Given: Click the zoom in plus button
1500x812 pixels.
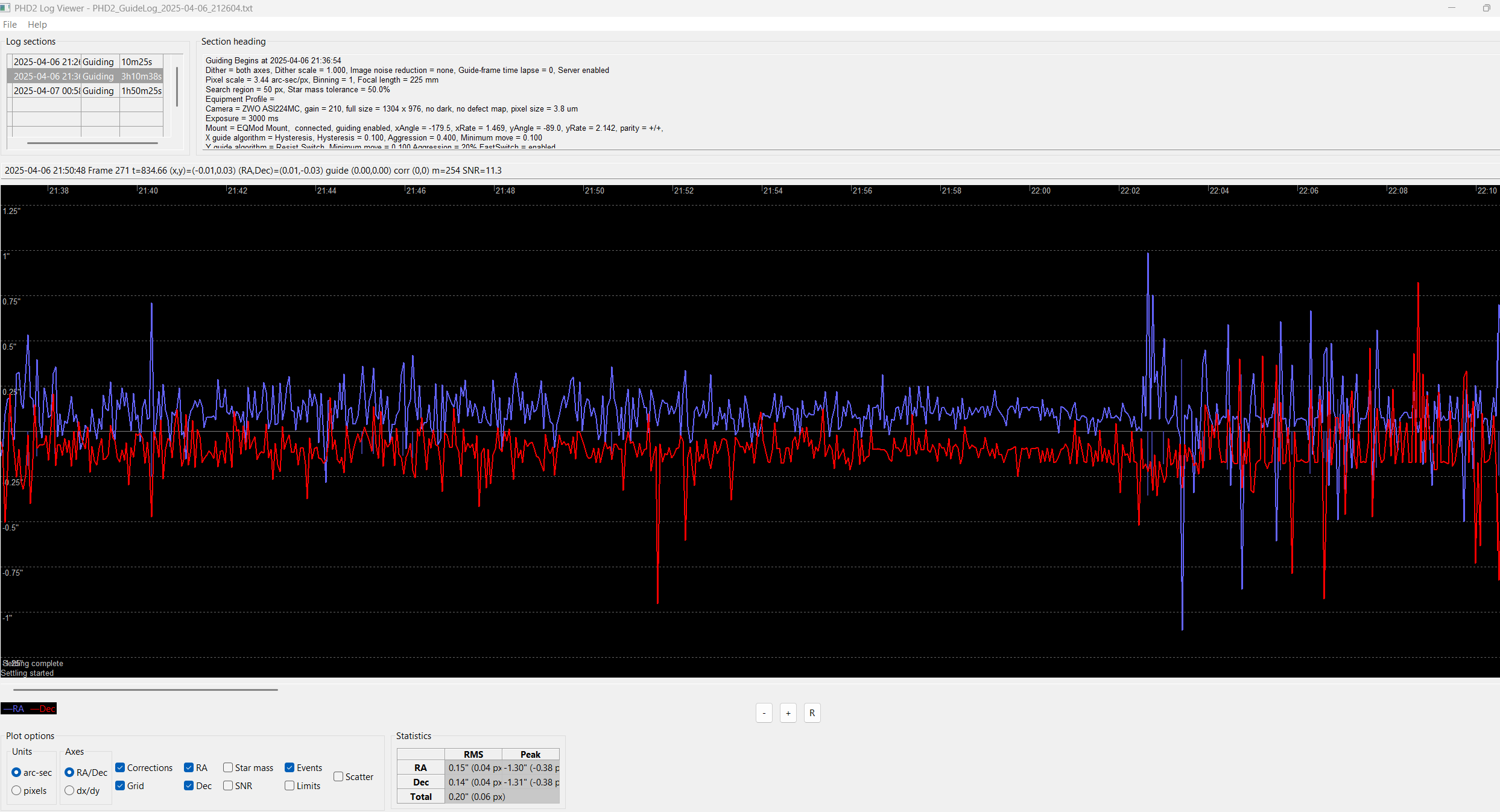Looking at the screenshot, I should coord(788,713).
